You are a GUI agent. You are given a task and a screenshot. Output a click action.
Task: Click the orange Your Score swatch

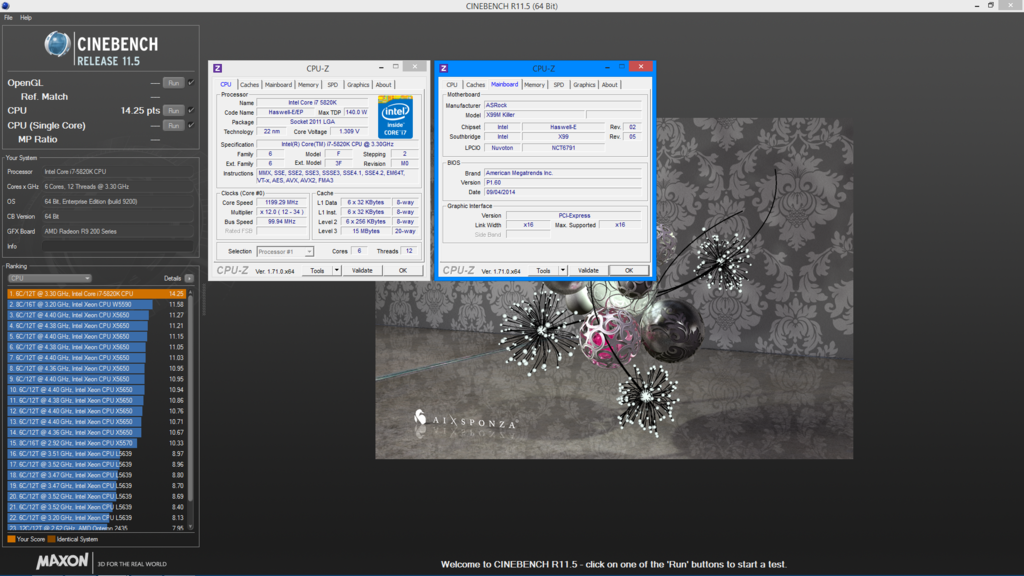click(x=11, y=539)
